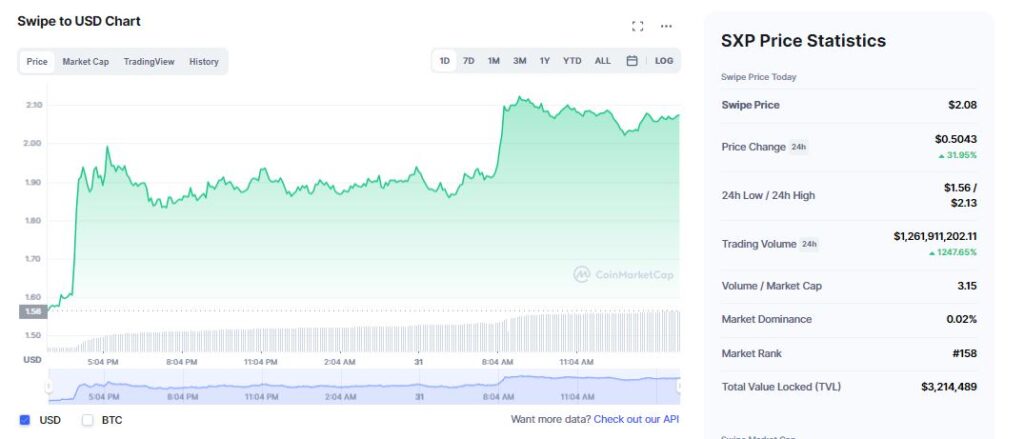Click the TVL value $3,214,489
The height and width of the screenshot is (439, 1024).
[949, 387]
